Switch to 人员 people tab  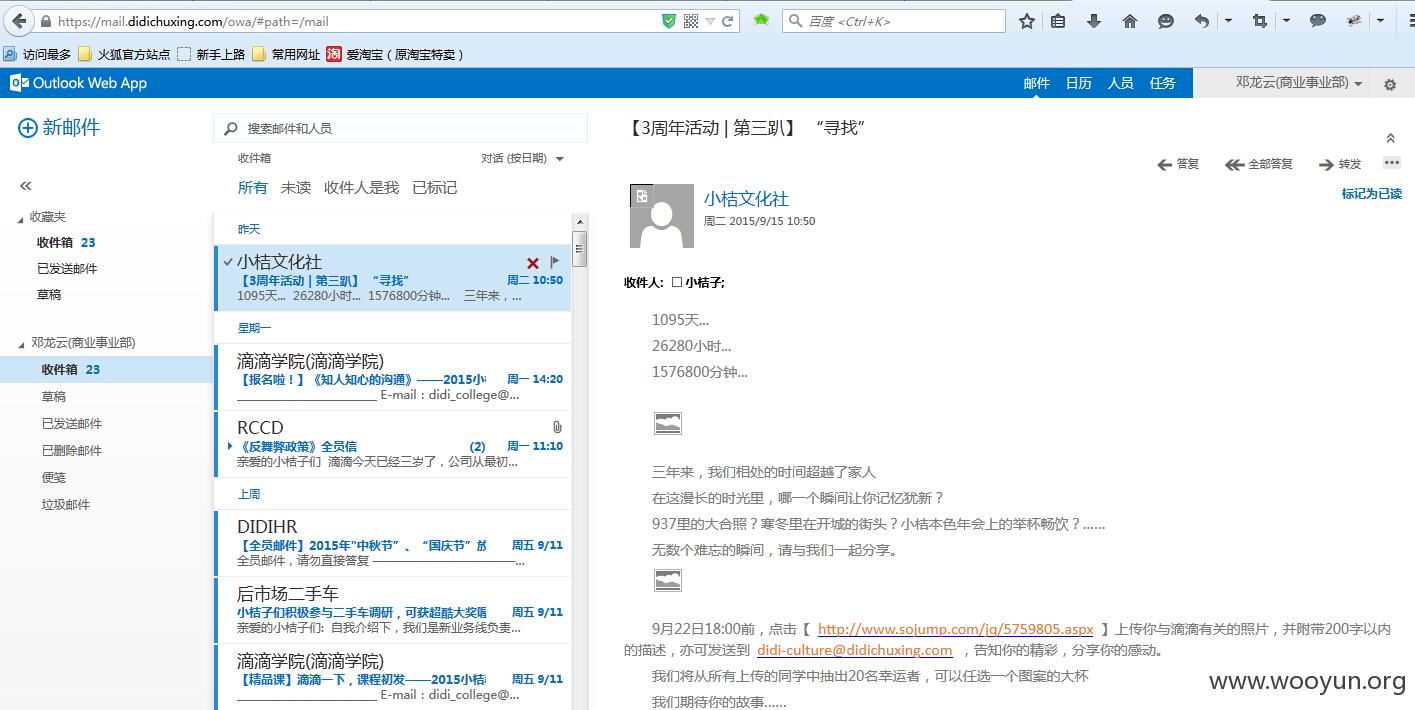point(1121,83)
